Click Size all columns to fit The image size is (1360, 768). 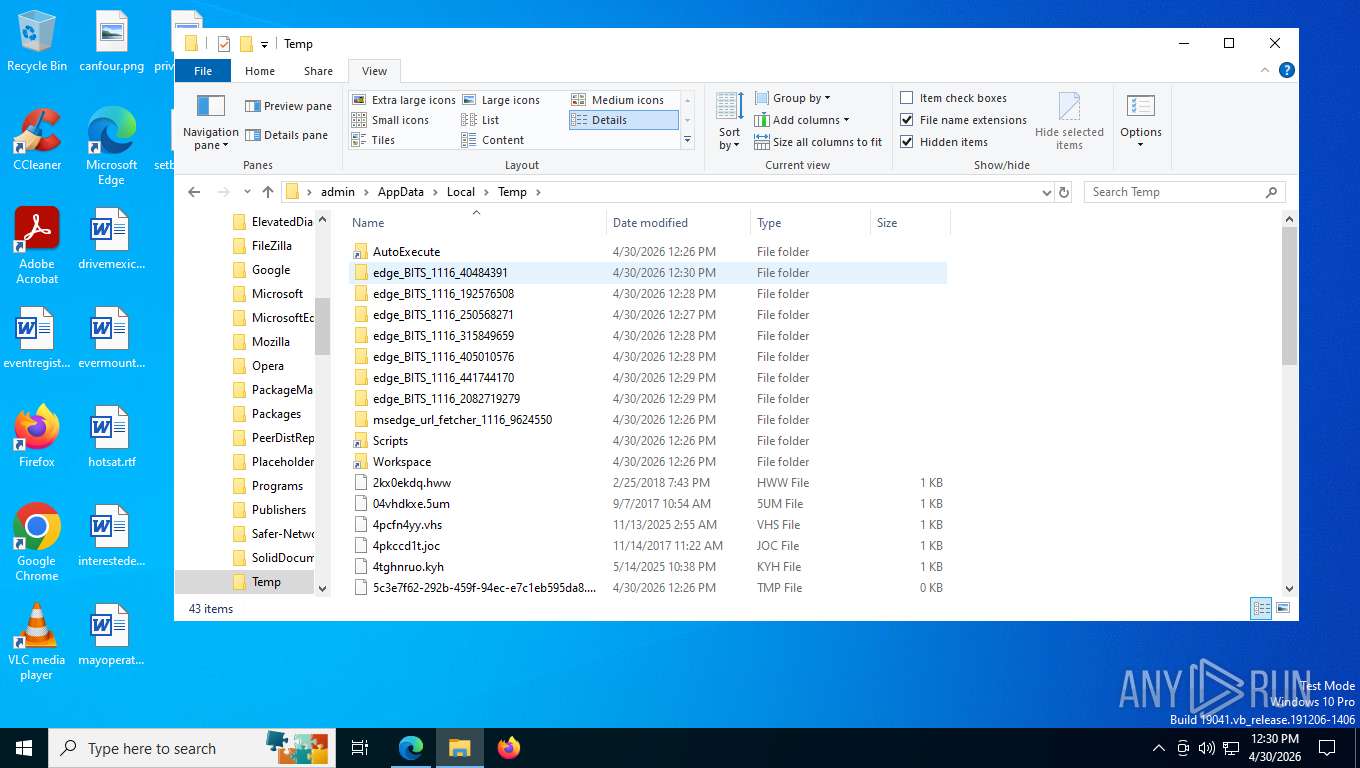tap(818, 142)
